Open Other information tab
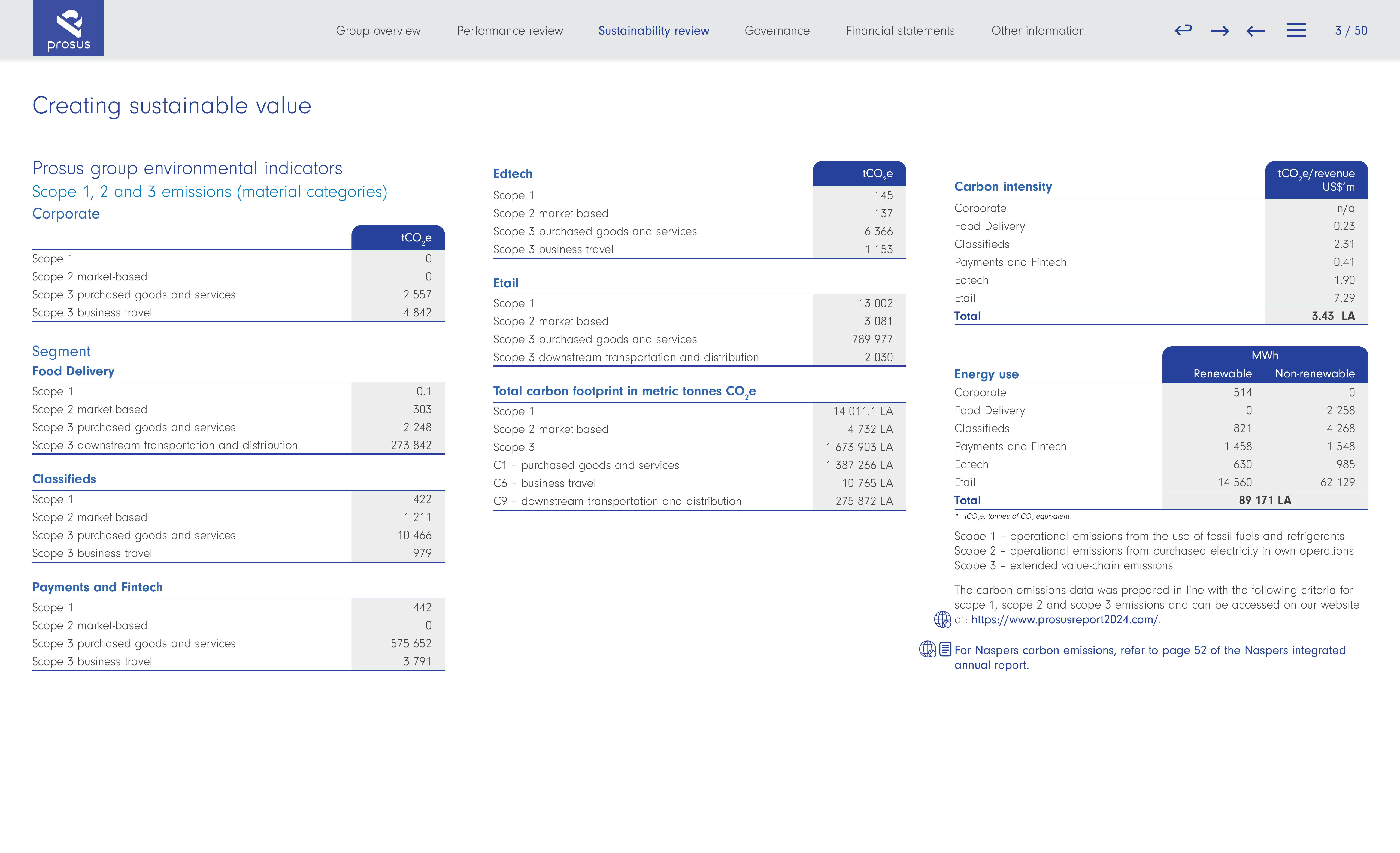Image resolution: width=1400 pixels, height=853 pixels. 1038,31
